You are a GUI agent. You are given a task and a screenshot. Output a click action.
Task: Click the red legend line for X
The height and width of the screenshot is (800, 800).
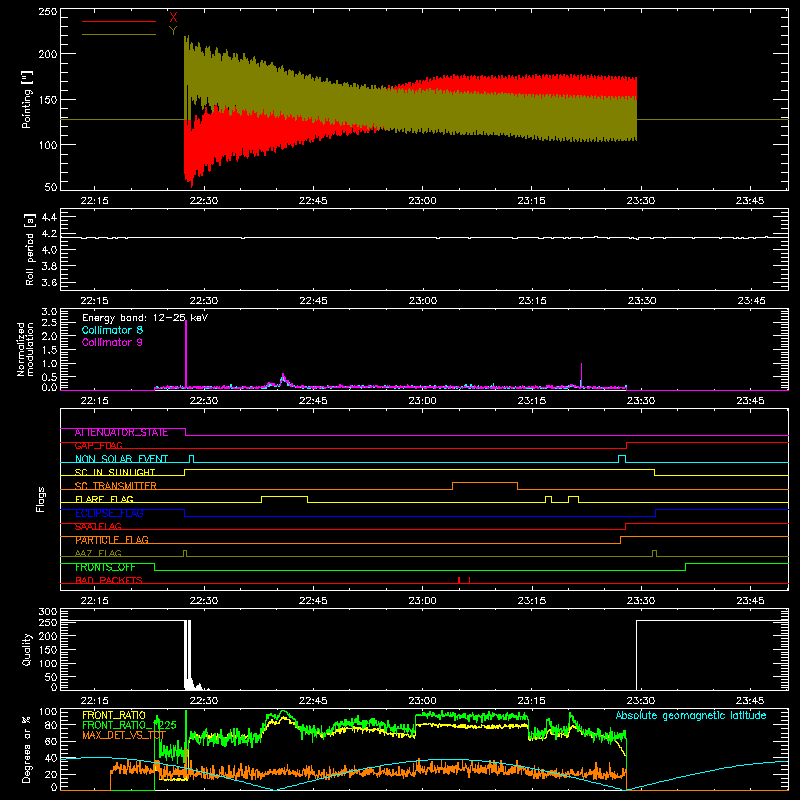(119, 21)
